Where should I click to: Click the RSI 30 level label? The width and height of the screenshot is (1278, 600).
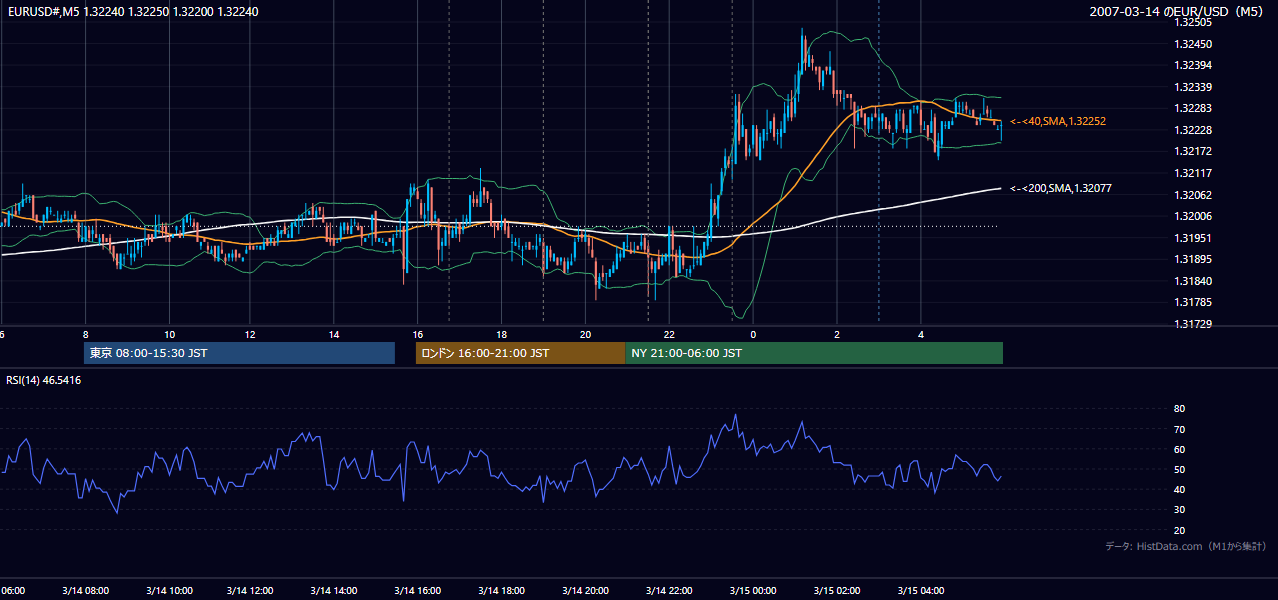pyautogui.click(x=1179, y=510)
